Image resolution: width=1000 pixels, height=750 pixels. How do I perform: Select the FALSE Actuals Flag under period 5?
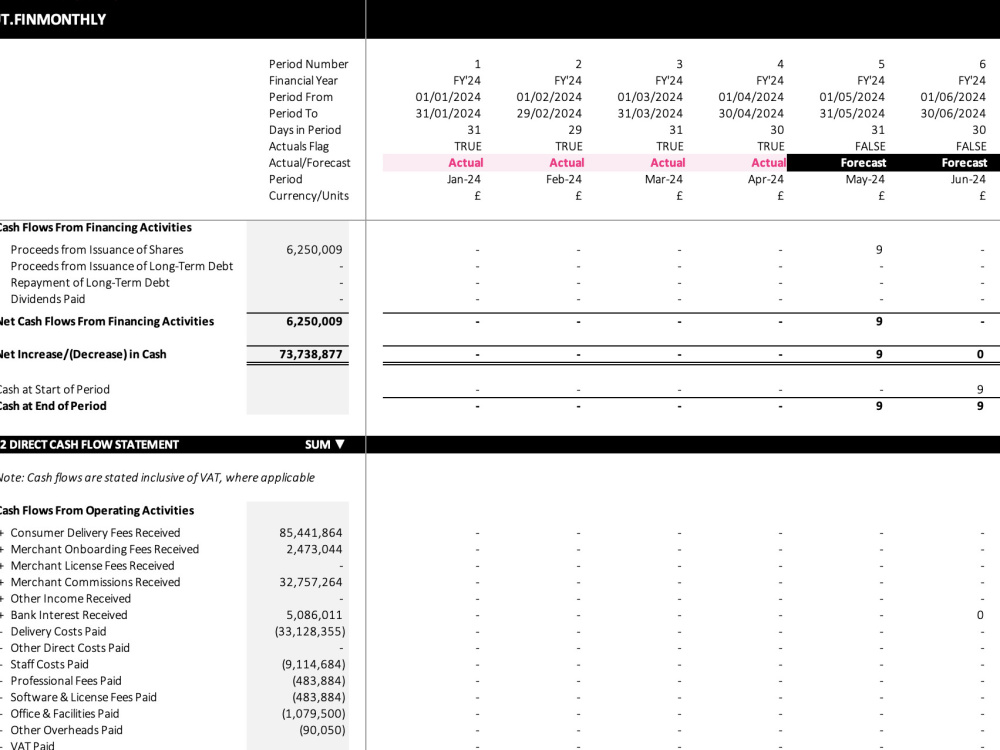[x=870, y=147]
